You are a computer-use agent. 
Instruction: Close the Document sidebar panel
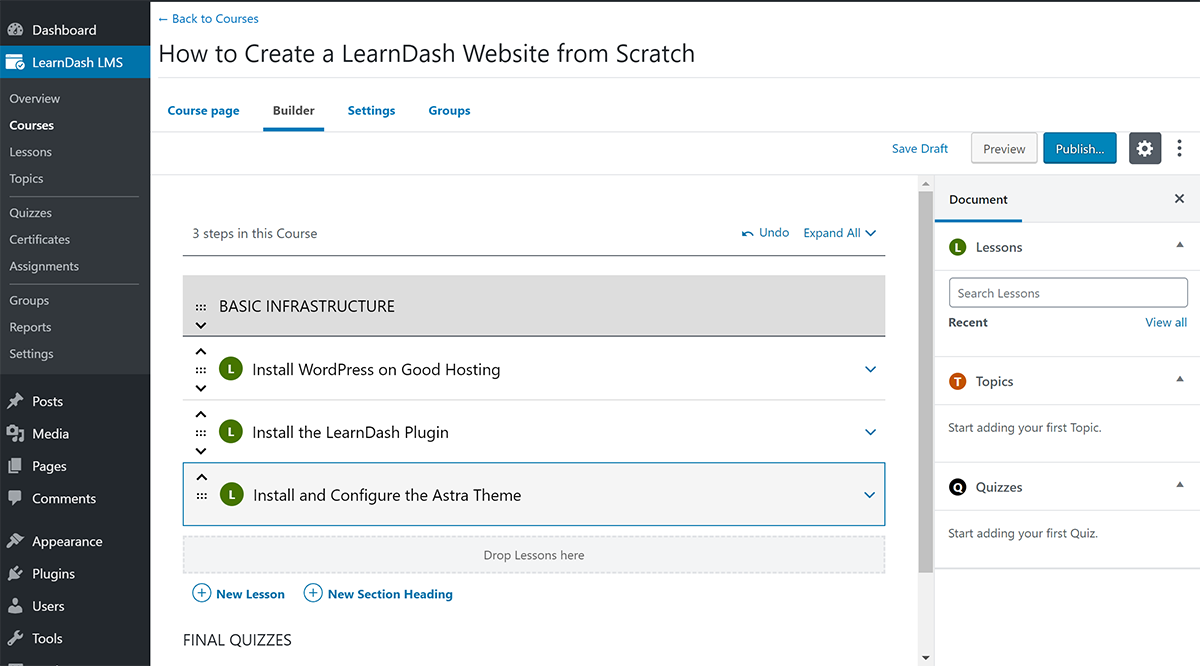point(1179,199)
